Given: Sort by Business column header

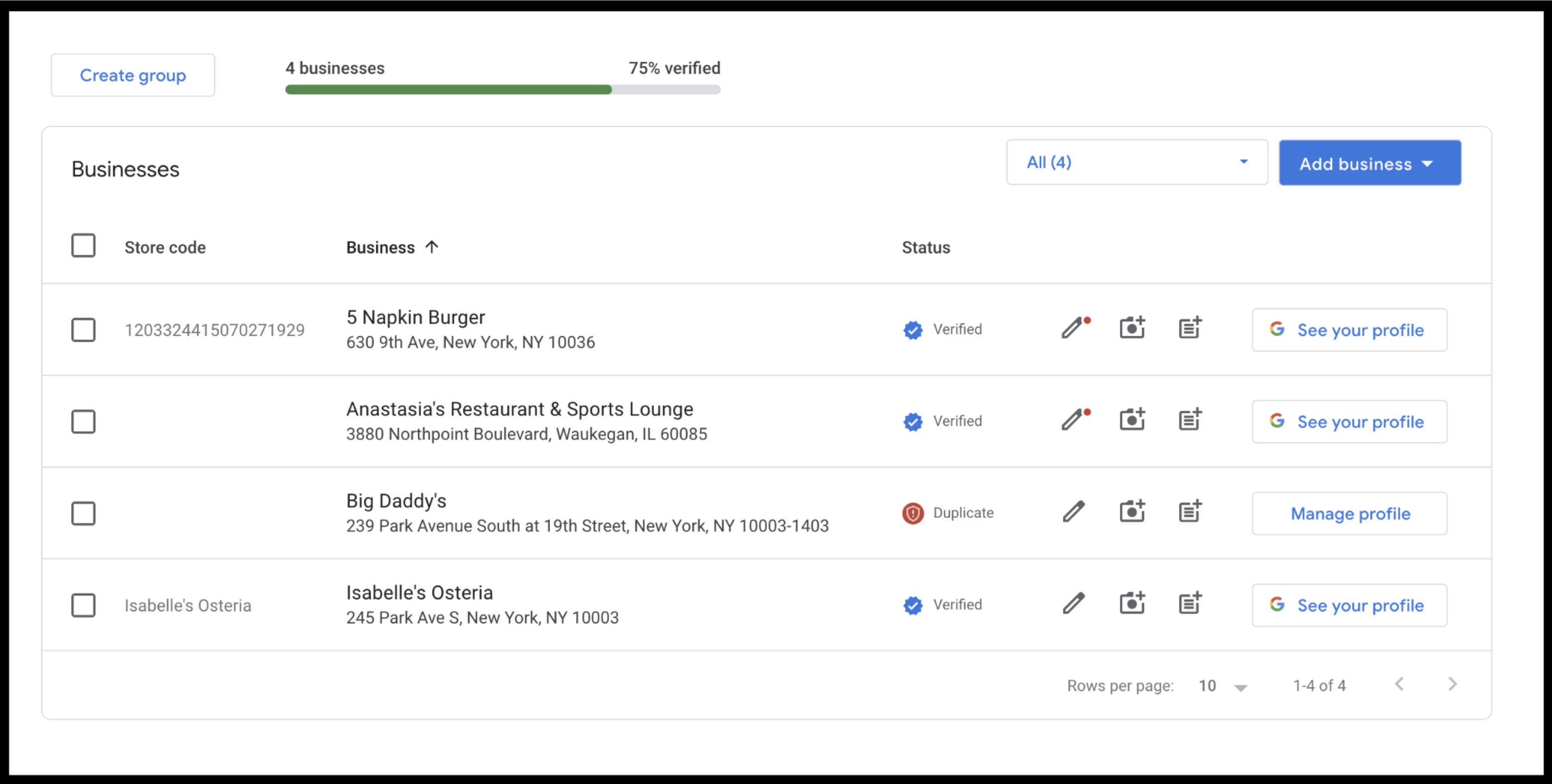Looking at the screenshot, I should [x=380, y=247].
